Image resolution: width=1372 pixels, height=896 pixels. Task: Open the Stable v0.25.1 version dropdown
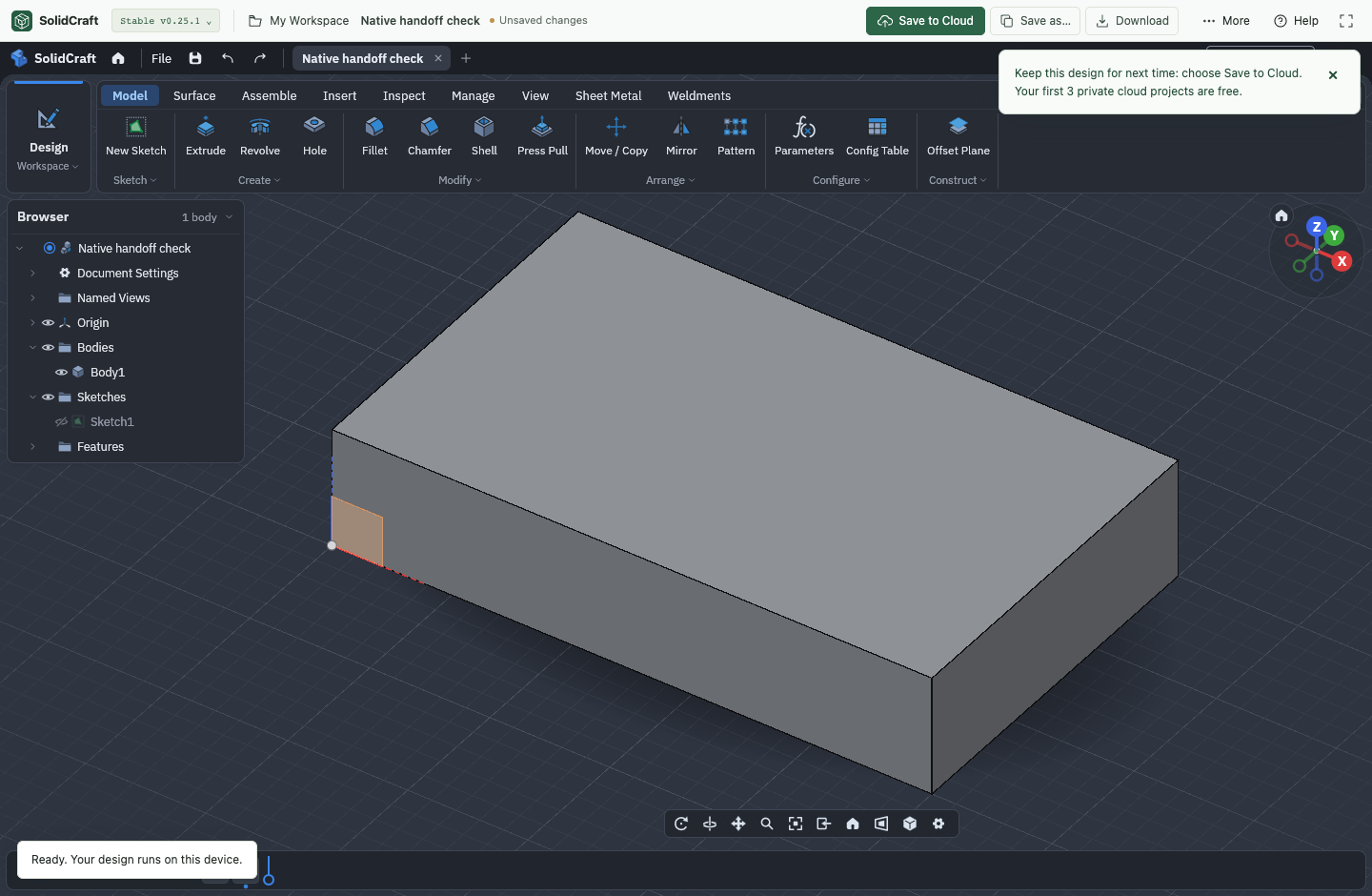click(166, 21)
